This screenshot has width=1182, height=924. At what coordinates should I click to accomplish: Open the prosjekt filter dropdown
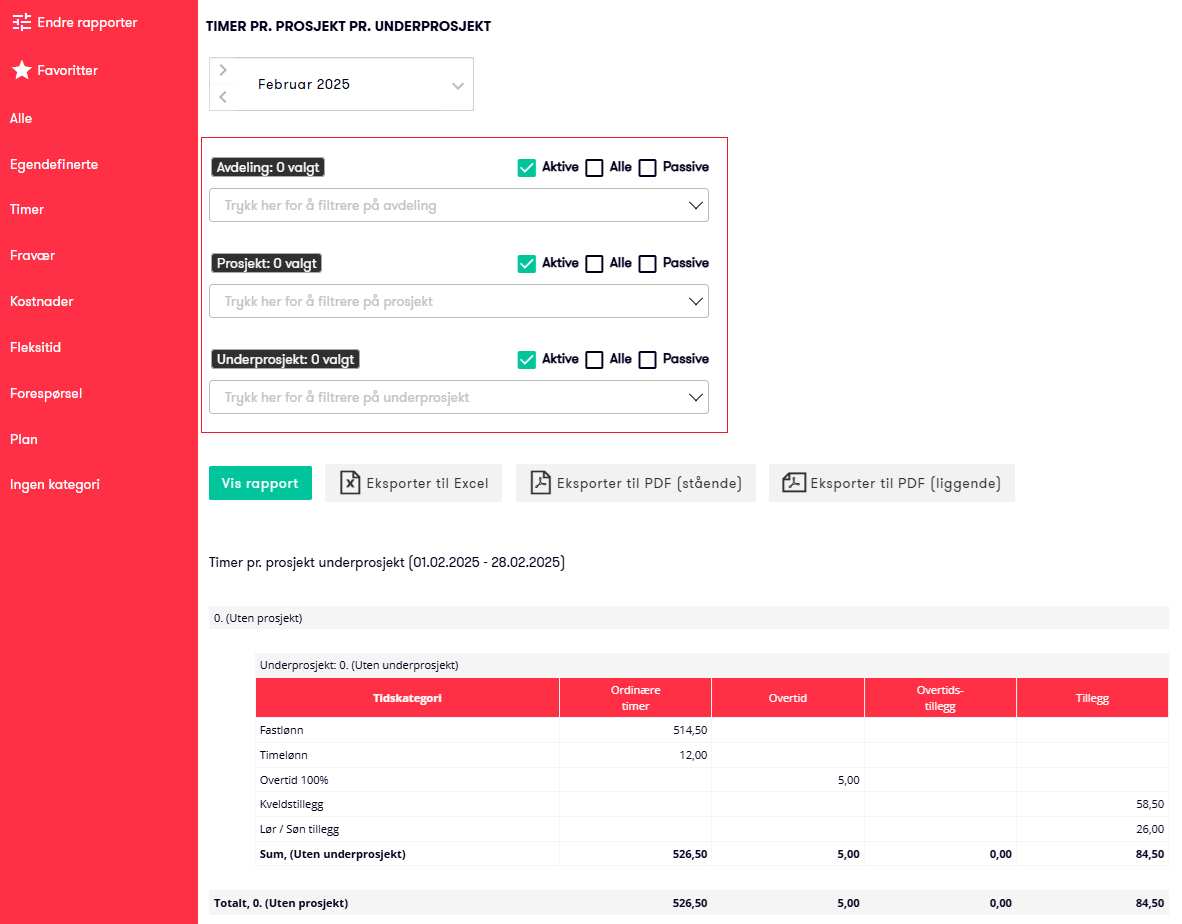(458, 301)
